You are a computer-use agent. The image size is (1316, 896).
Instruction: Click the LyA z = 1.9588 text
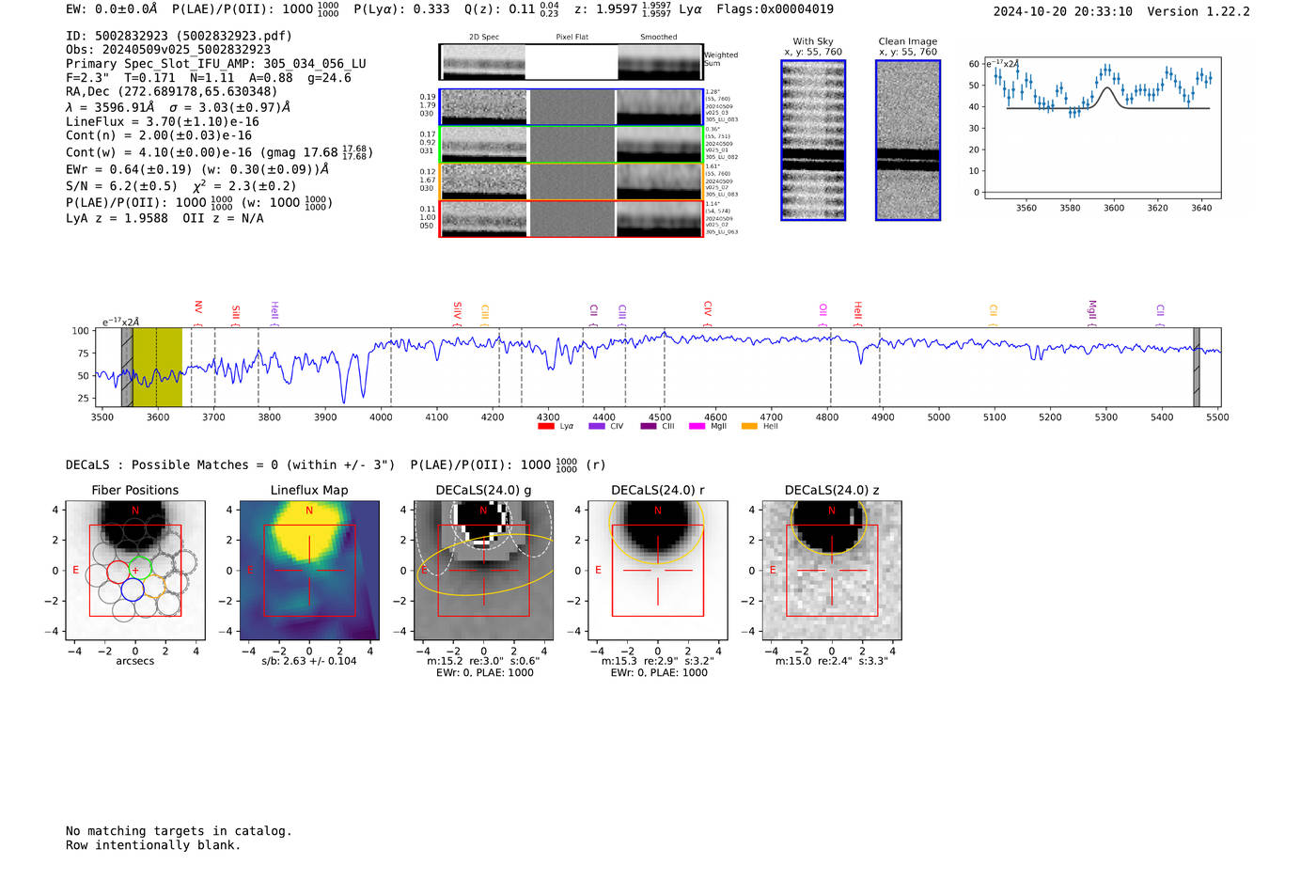(x=117, y=218)
